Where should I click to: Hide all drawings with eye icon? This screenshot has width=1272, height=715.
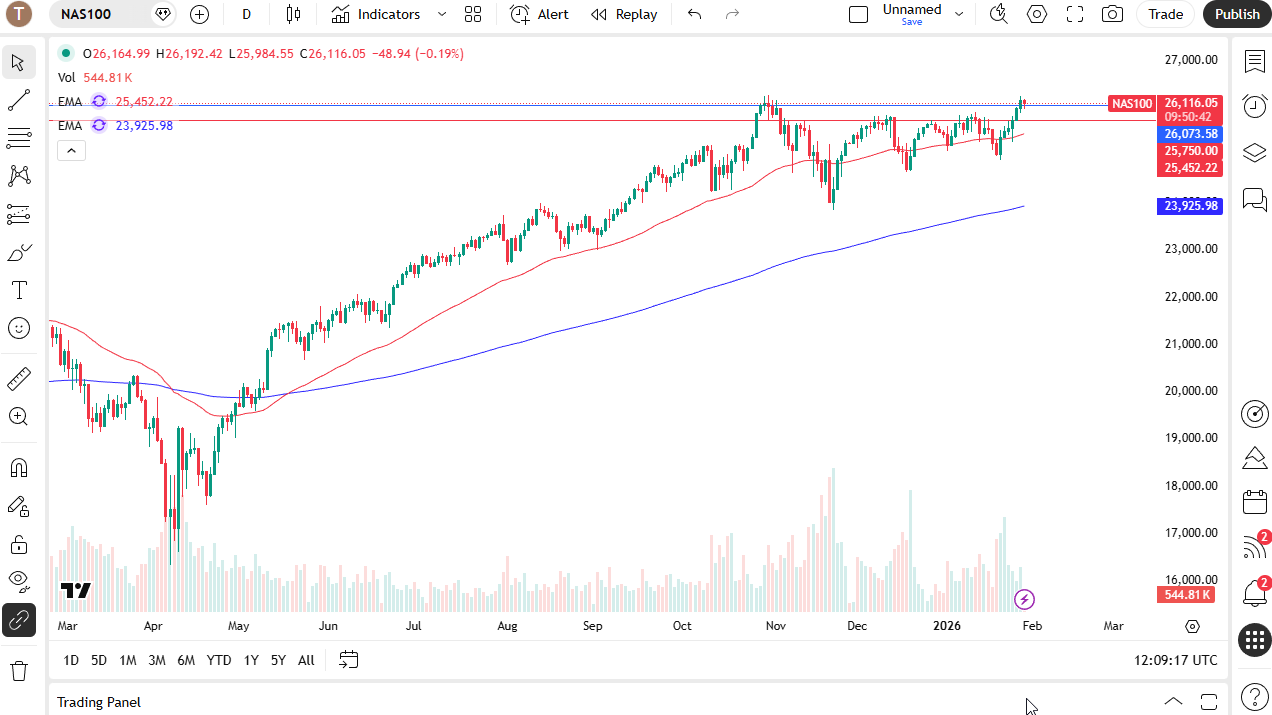click(18, 582)
